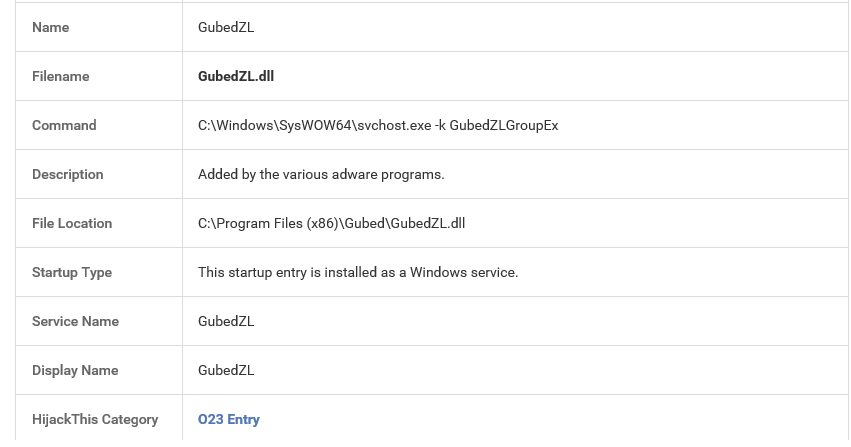Click the Service Name row label
This screenshot has width=851, height=447.
75,321
